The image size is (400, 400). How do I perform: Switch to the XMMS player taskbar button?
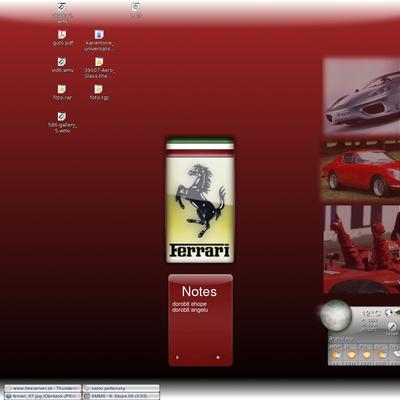(x=121, y=396)
